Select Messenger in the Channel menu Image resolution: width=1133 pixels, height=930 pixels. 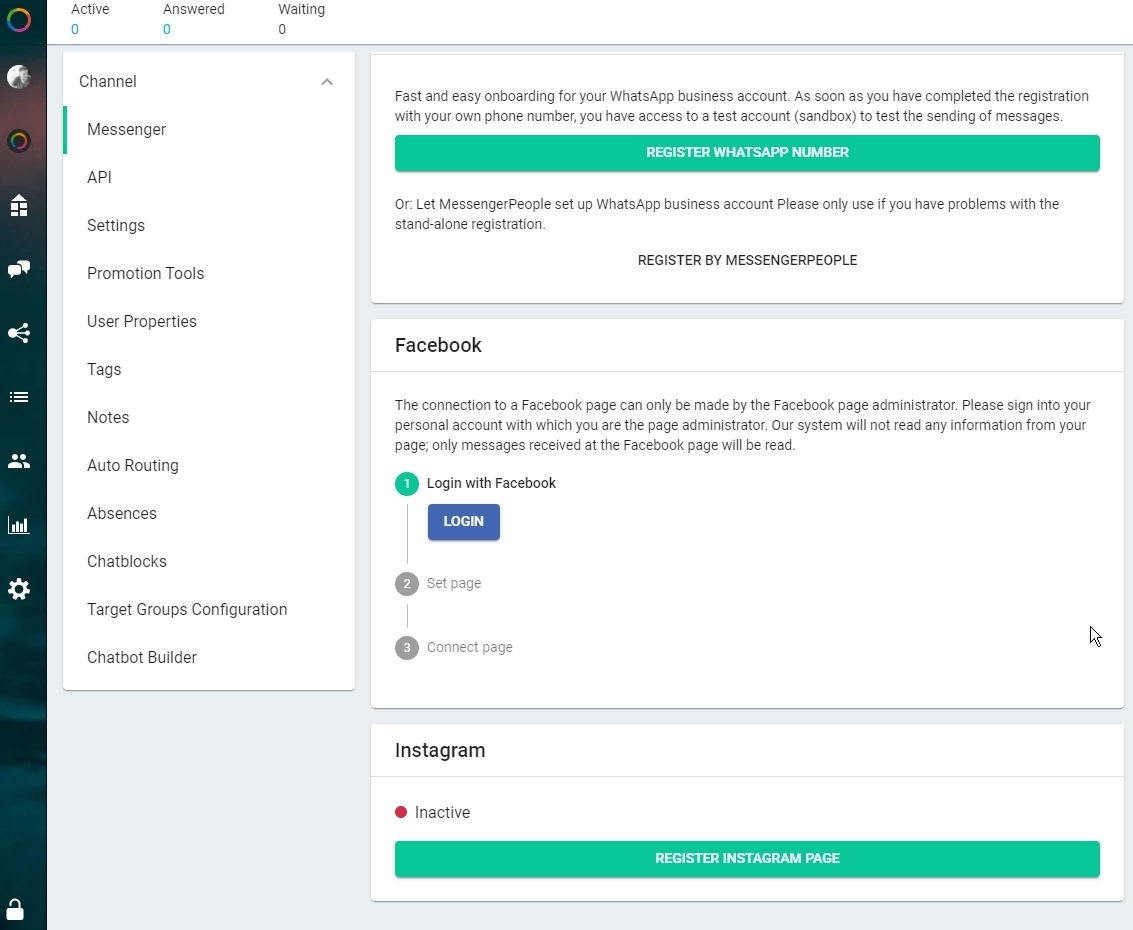pyautogui.click(x=209, y=129)
